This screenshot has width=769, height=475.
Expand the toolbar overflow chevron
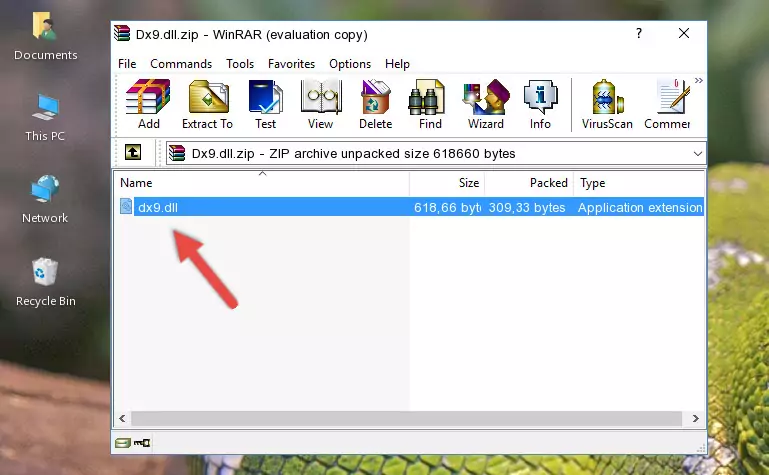699,80
